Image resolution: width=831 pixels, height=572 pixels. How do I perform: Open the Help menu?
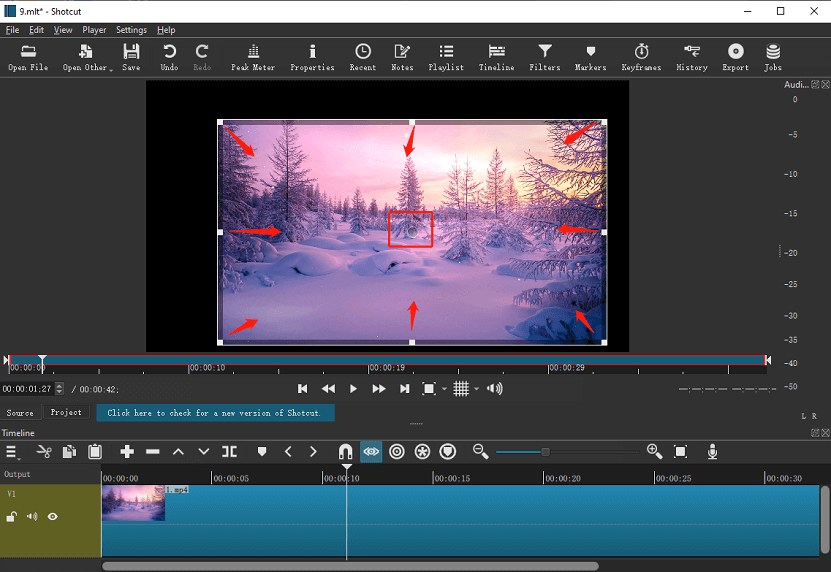tap(166, 30)
